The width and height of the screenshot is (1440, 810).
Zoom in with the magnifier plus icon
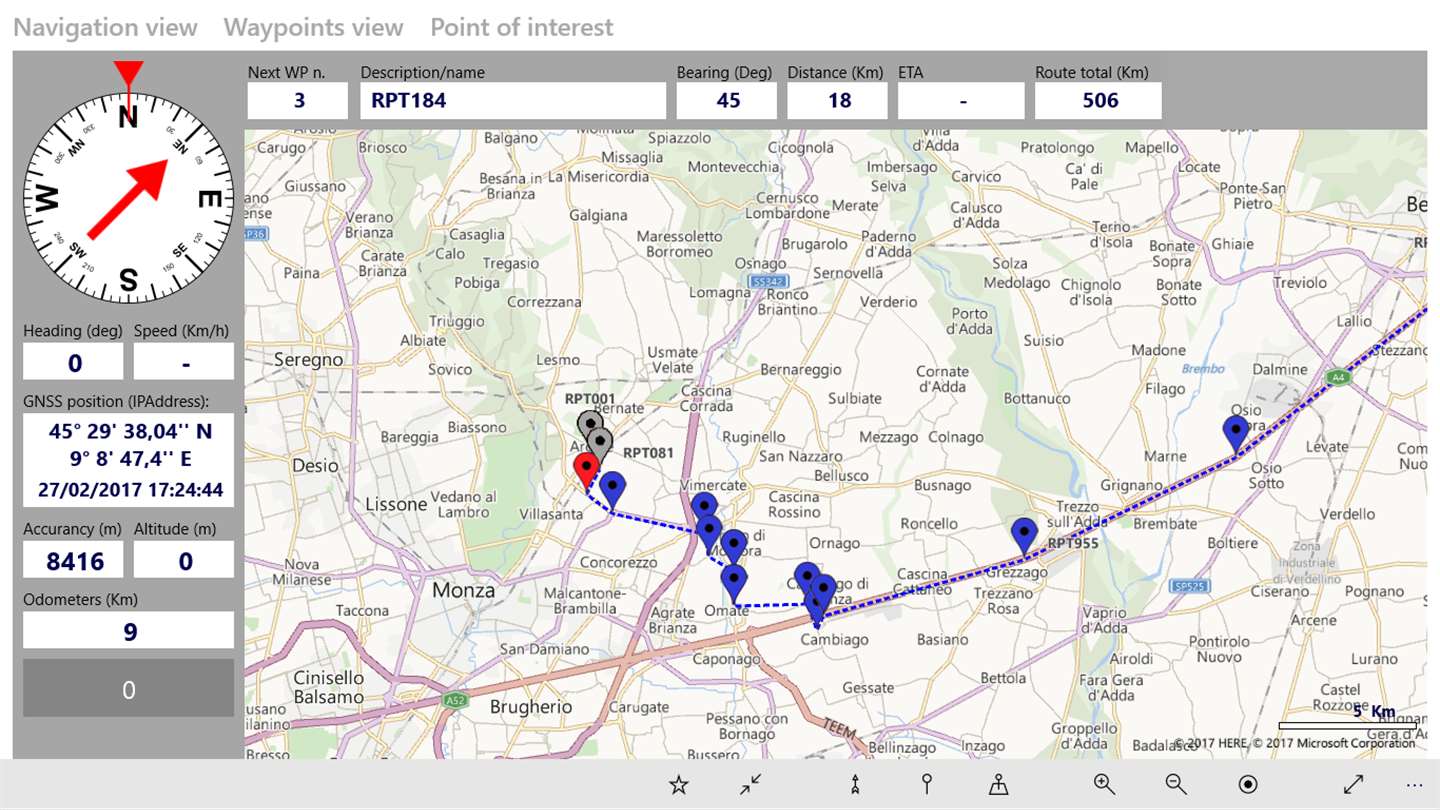pyautogui.click(x=1104, y=785)
